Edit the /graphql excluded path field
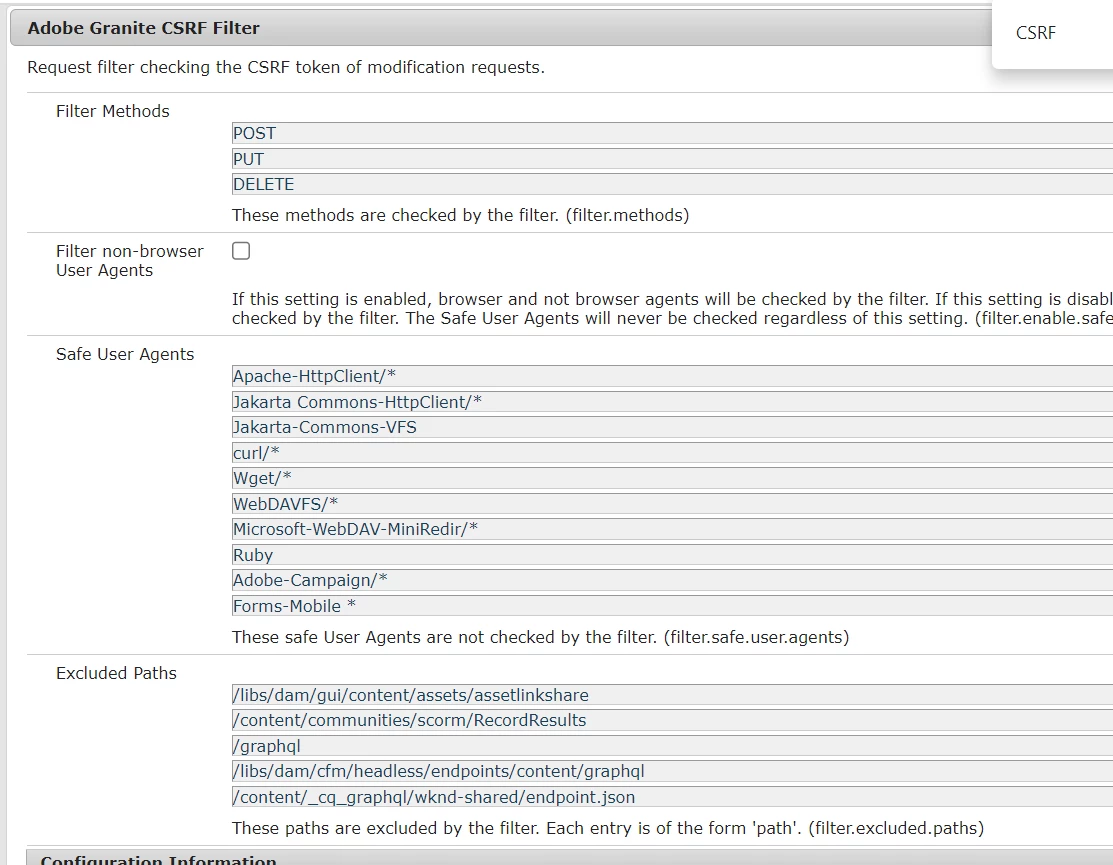This screenshot has width=1113, height=865. click(672, 746)
